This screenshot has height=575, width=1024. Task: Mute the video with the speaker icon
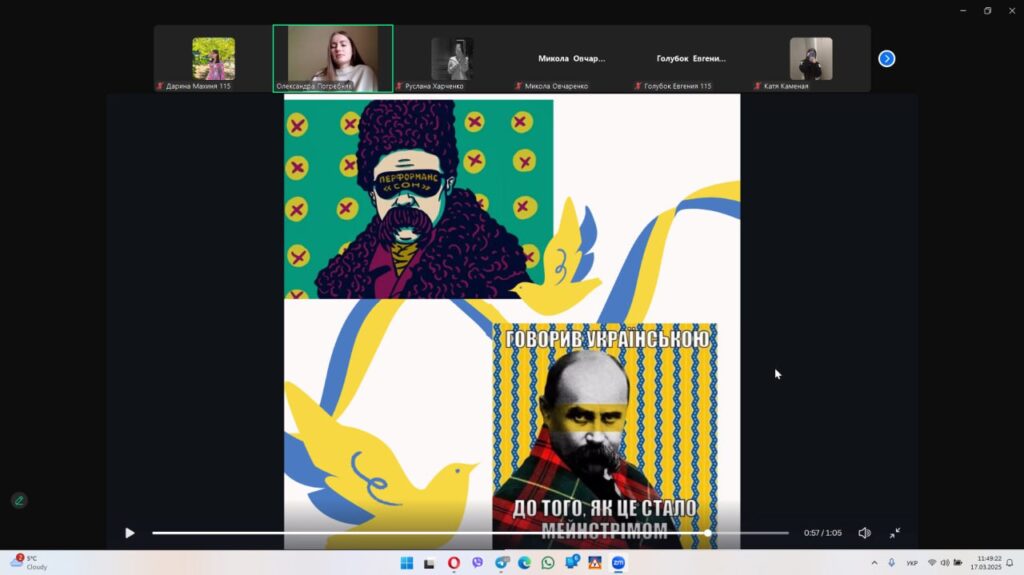pyautogui.click(x=864, y=533)
